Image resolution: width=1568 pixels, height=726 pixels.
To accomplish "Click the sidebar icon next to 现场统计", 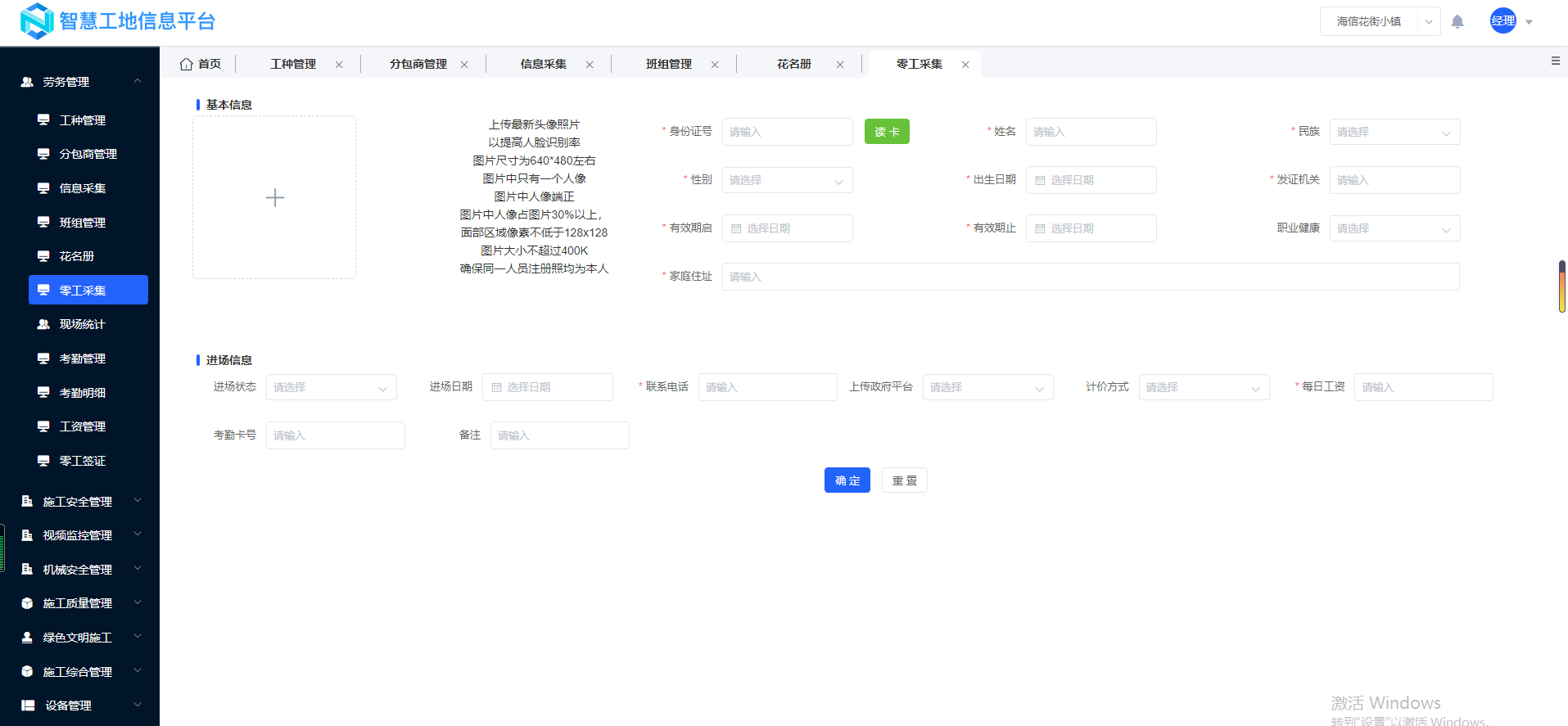I will pos(43,324).
